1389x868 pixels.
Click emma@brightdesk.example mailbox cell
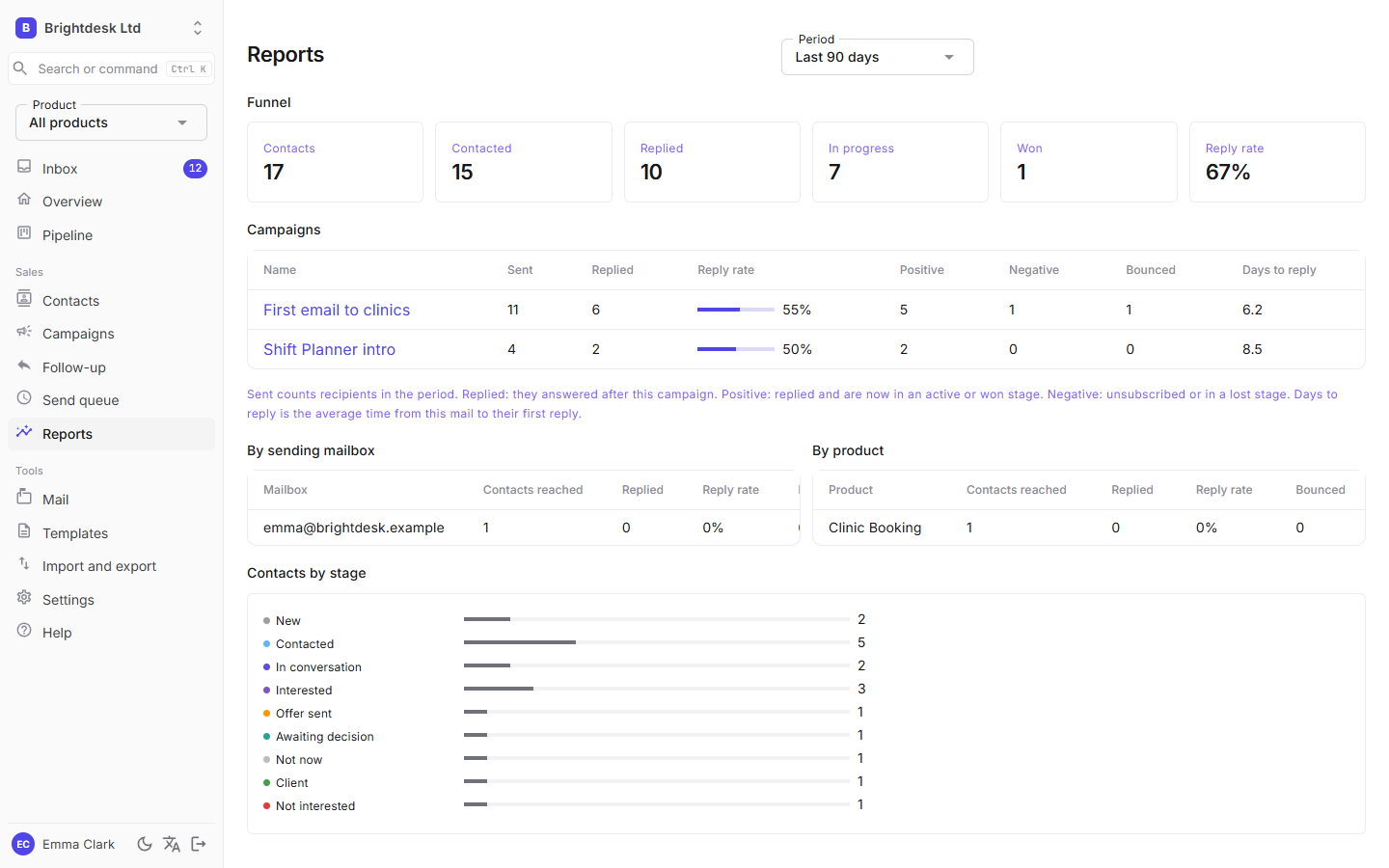coord(354,528)
